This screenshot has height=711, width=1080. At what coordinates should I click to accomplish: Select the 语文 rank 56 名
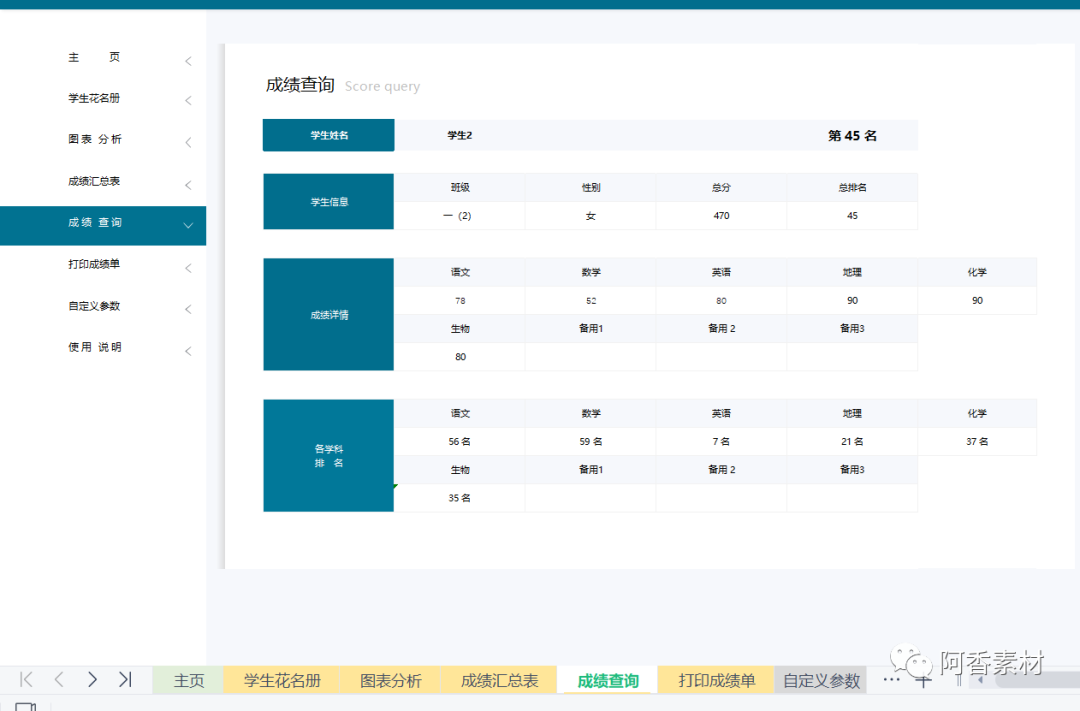point(459,441)
